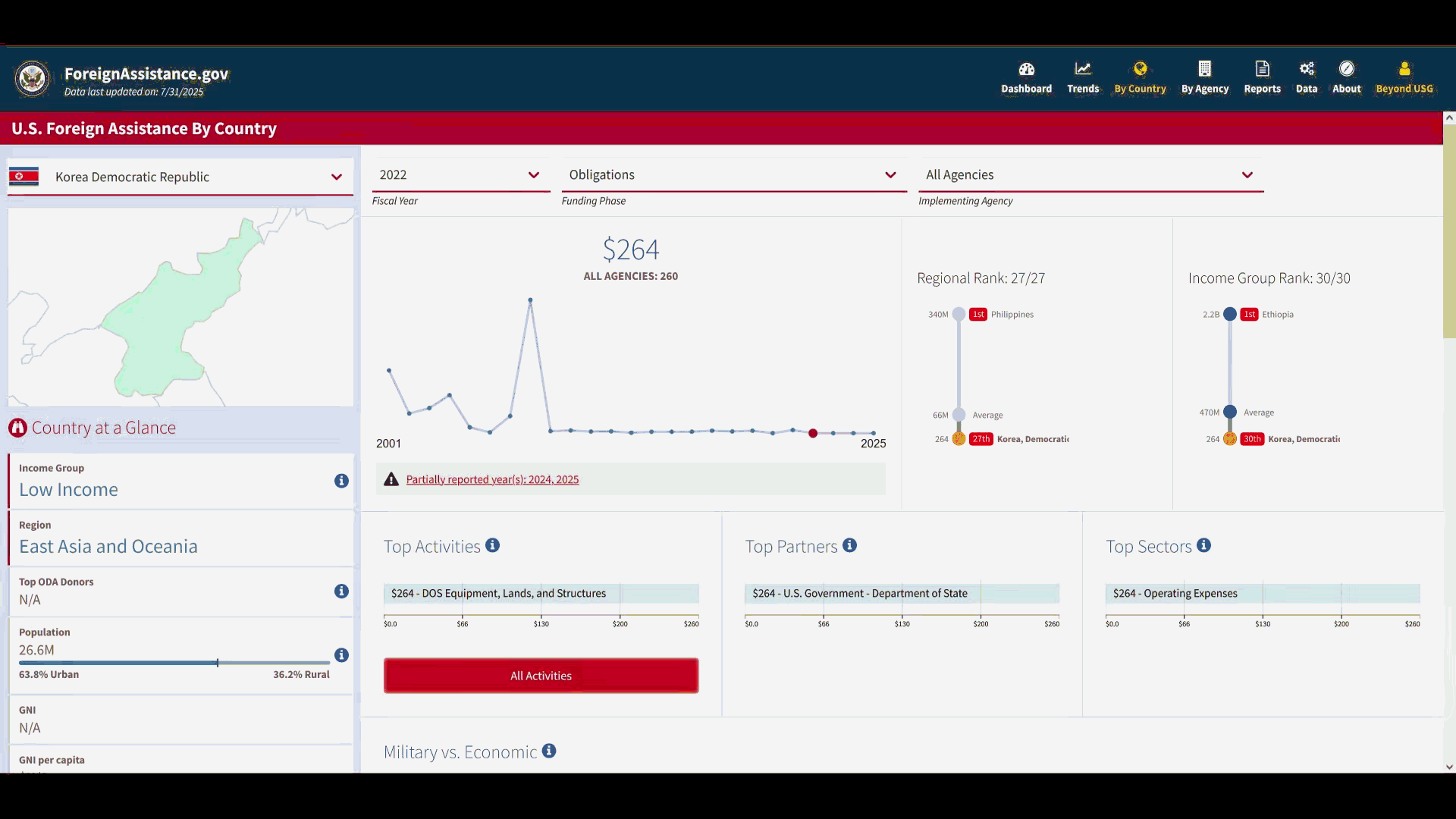Open the By Agency building icon
Screen dimensions: 1456x819
click(1204, 69)
